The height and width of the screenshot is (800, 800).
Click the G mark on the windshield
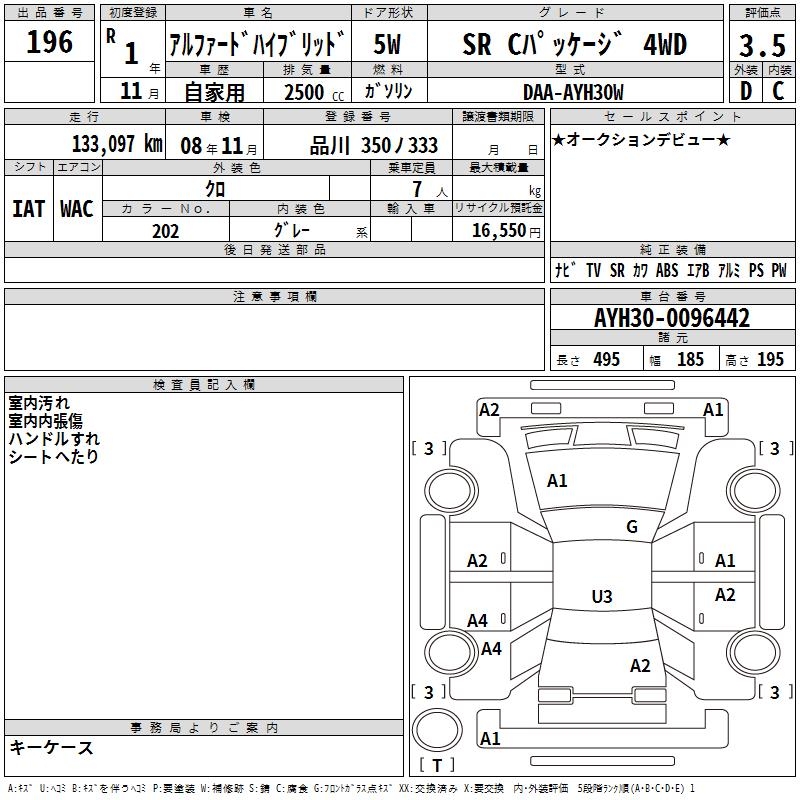click(x=632, y=527)
